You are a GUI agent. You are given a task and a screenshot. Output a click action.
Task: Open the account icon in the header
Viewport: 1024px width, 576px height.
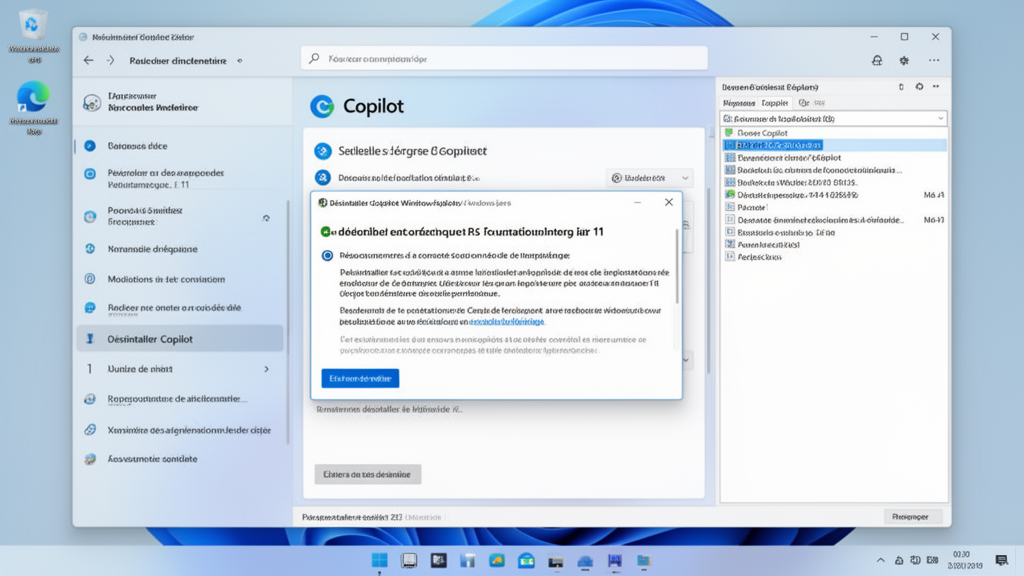coord(877,60)
